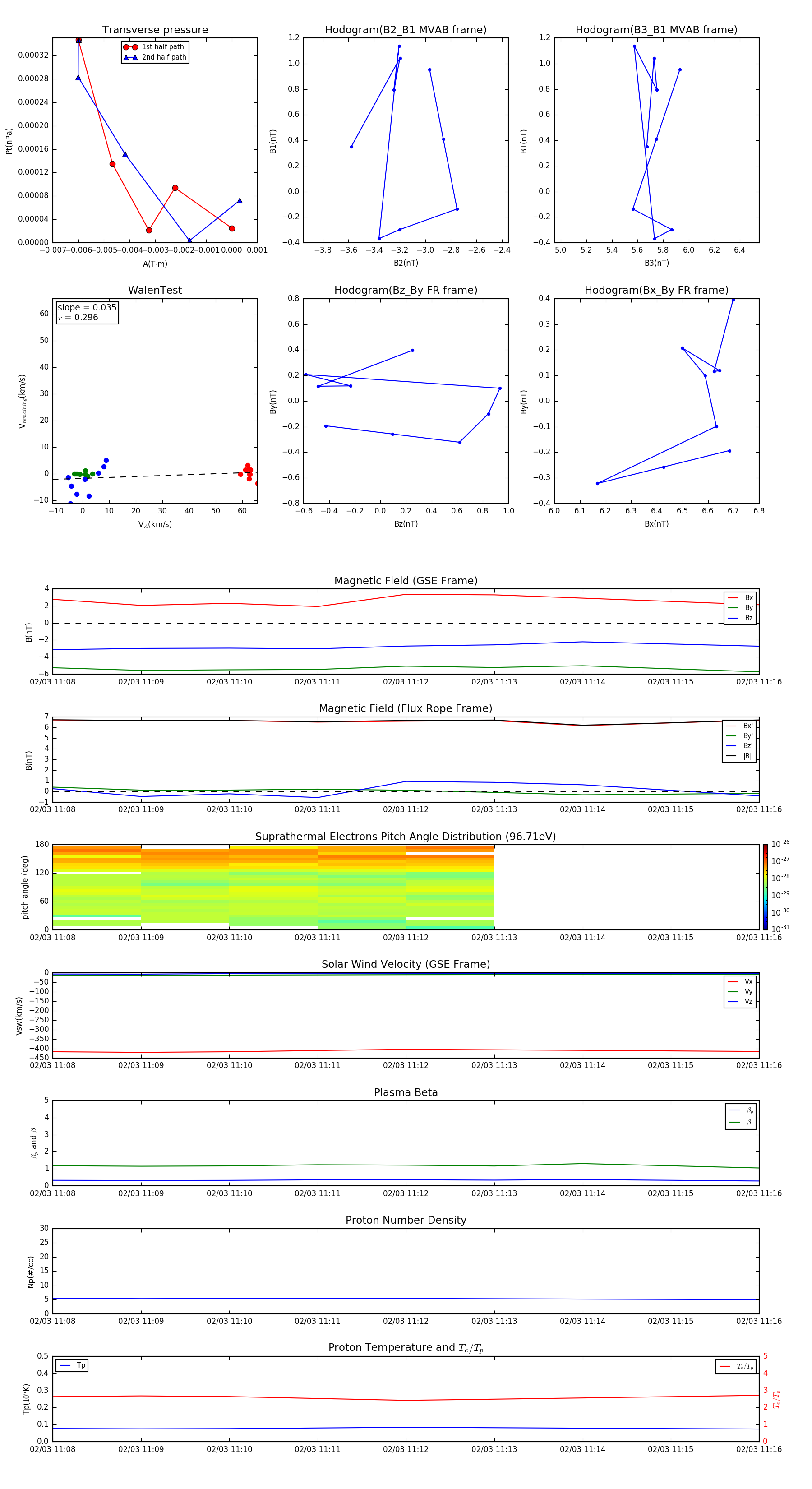
Task: Click Magnetic Field (GSE Frame) title
Action: pos(406,581)
